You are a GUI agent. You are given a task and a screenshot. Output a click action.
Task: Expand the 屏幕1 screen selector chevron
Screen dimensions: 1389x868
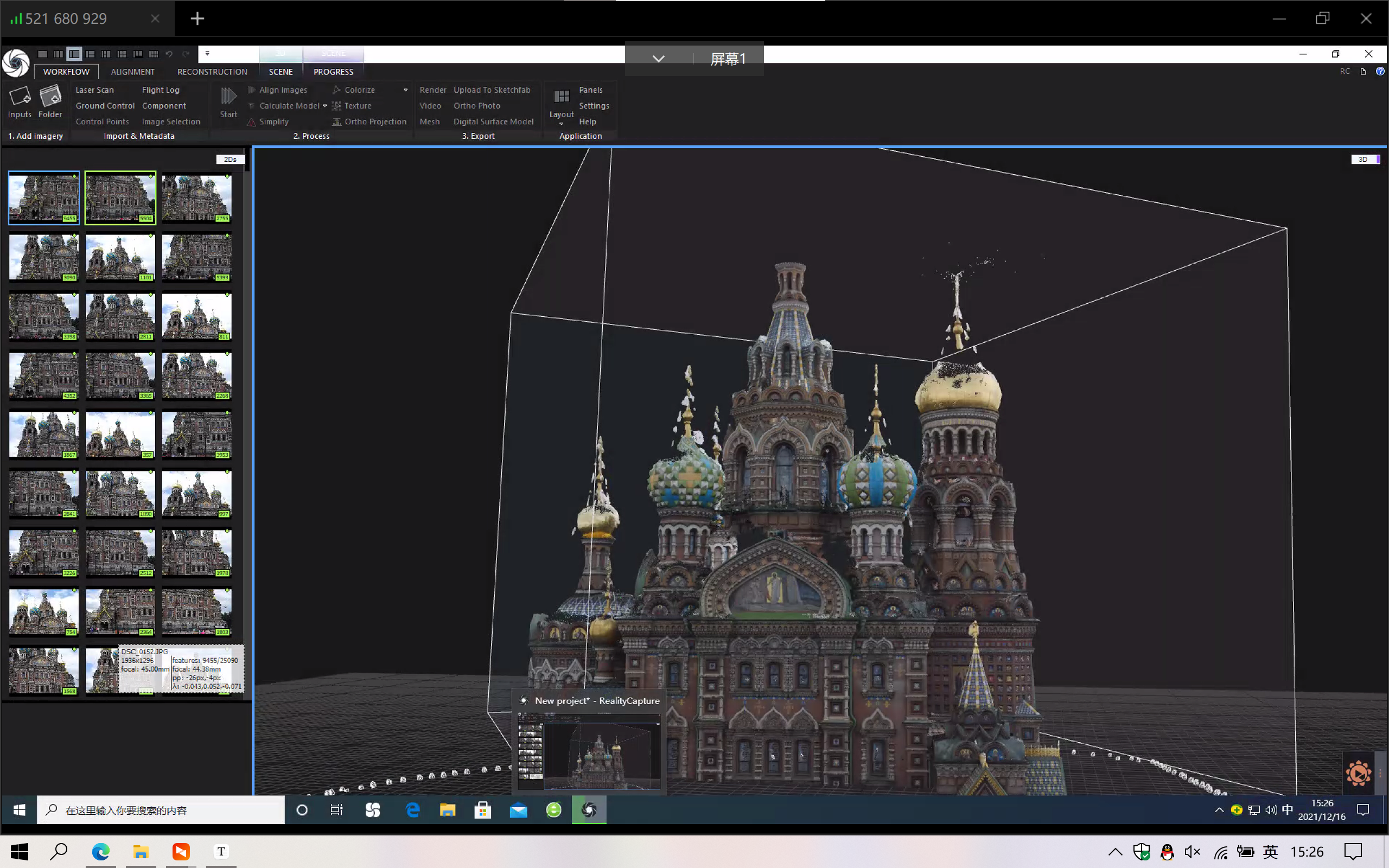pos(658,59)
